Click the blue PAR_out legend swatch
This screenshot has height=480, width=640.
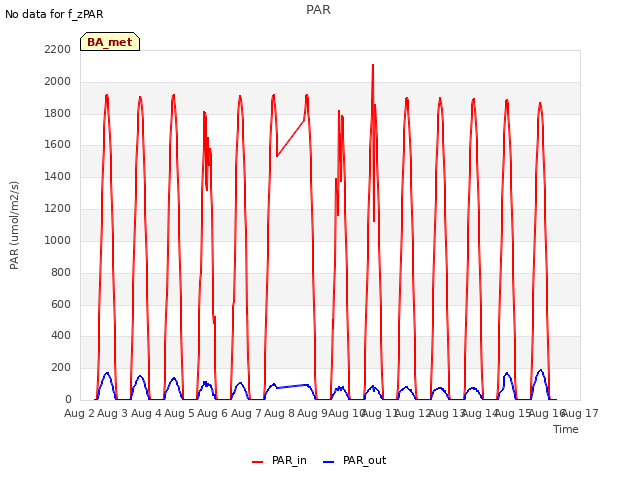[x=329, y=462]
